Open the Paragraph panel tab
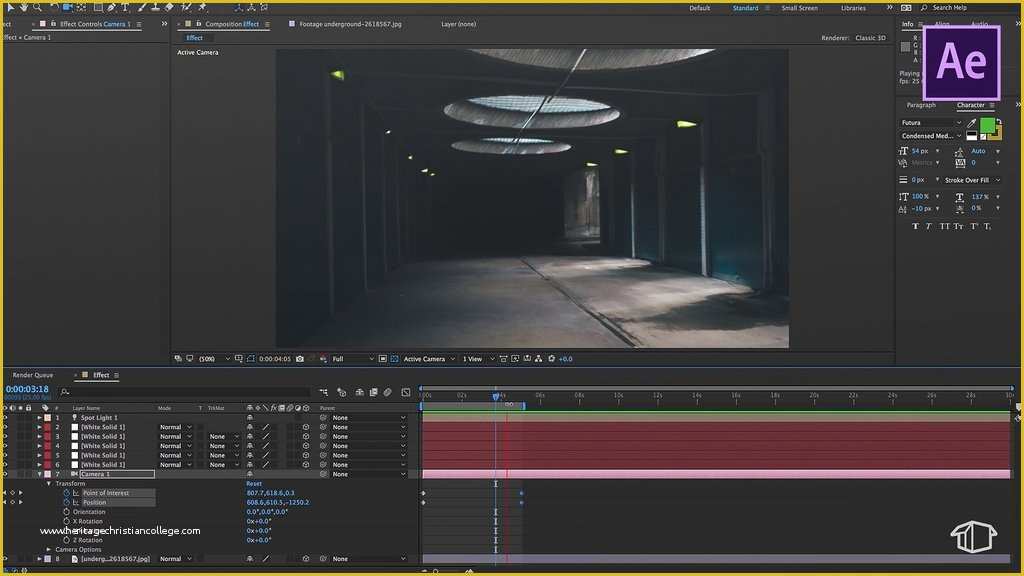The image size is (1024, 576). pyautogui.click(x=921, y=105)
